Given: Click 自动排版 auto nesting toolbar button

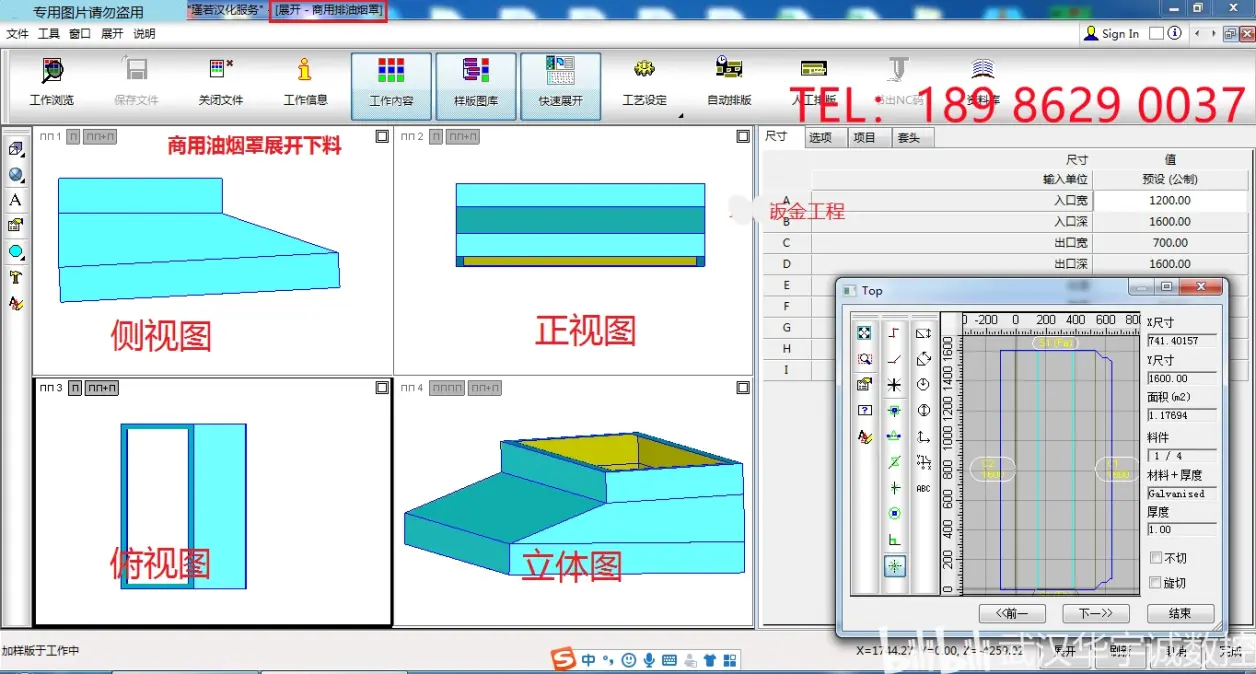Looking at the screenshot, I should [x=729, y=82].
